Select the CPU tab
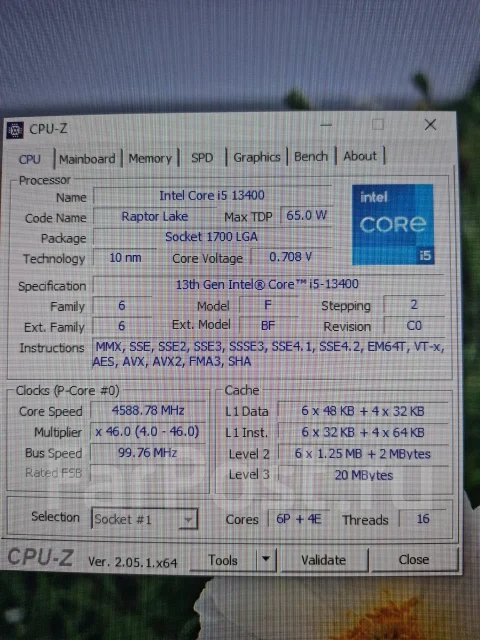480x640 pixels. click(29, 159)
